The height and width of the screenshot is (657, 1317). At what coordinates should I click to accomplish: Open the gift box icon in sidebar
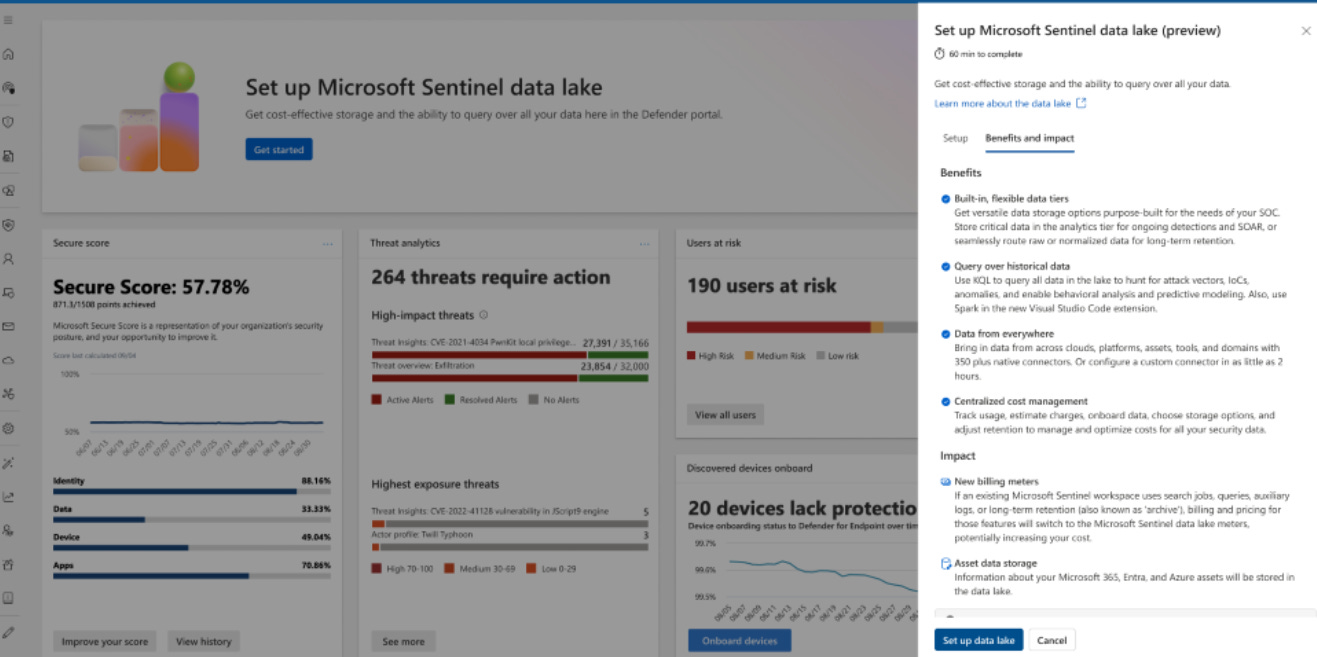tap(8, 564)
